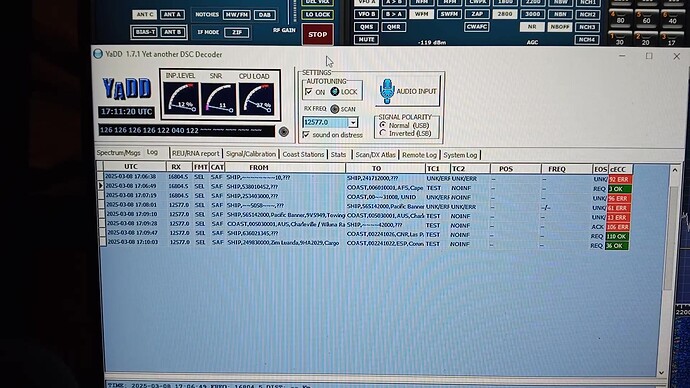Click the RX frequency SCAN indicator

334,109
